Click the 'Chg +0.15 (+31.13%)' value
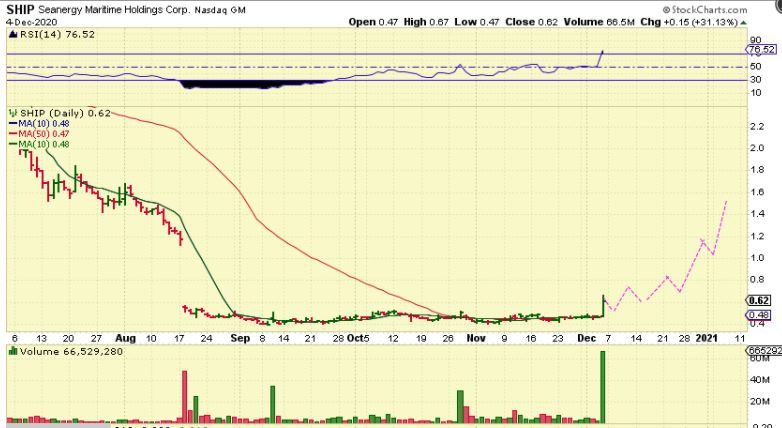The width and height of the screenshot is (782, 428). [688, 22]
